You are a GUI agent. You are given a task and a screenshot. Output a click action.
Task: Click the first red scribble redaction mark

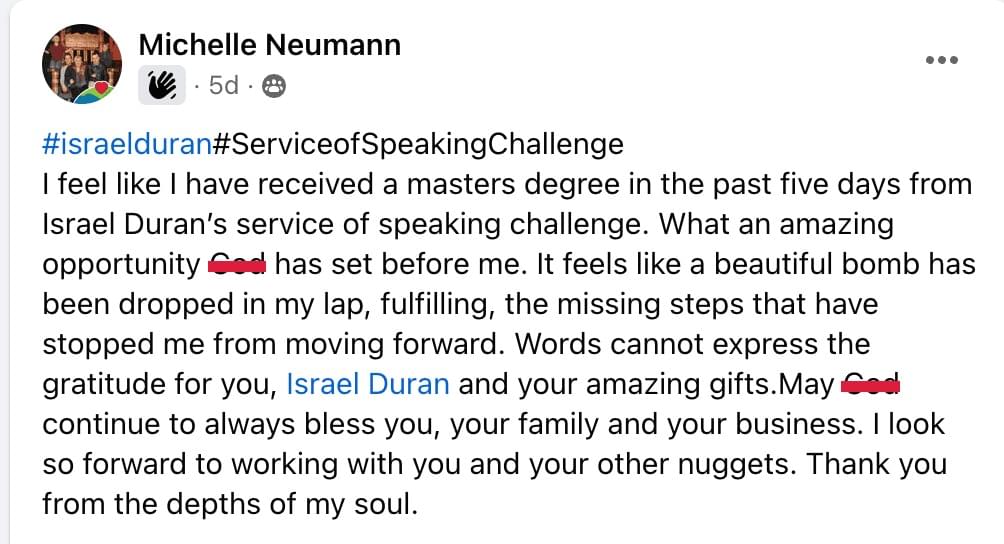[237, 264]
